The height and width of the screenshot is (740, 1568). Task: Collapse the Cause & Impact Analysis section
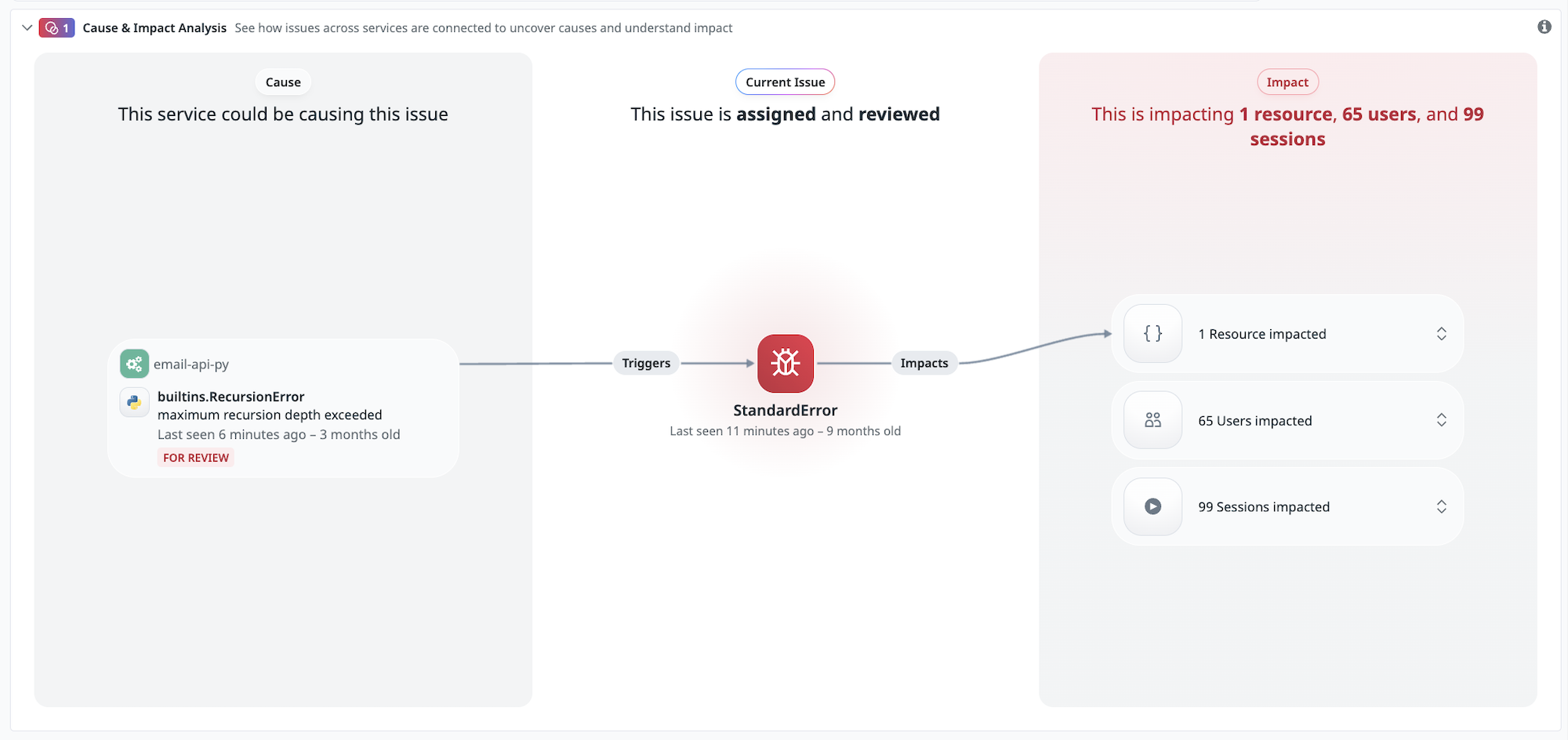click(27, 28)
